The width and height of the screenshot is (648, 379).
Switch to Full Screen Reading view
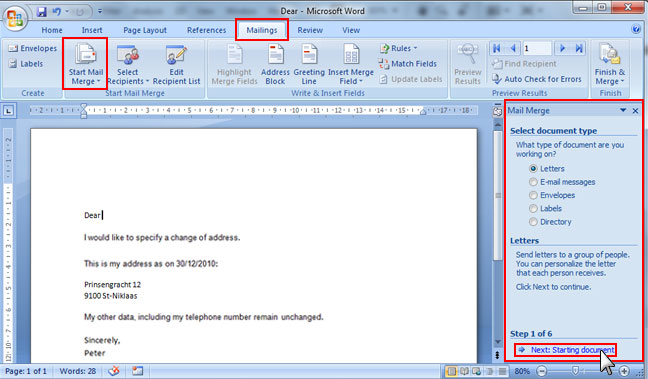[x=464, y=371]
